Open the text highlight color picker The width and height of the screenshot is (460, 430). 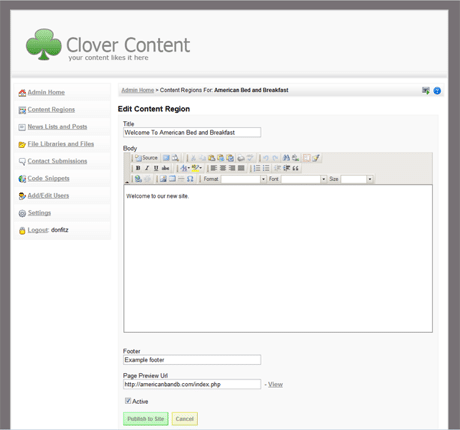197,168
